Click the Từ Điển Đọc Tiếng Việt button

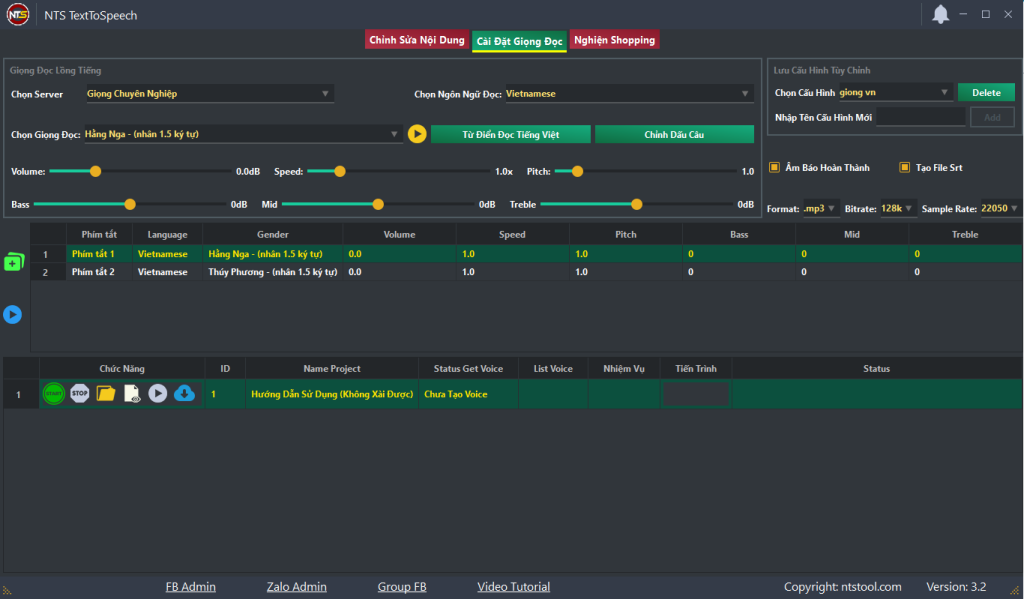[511, 134]
